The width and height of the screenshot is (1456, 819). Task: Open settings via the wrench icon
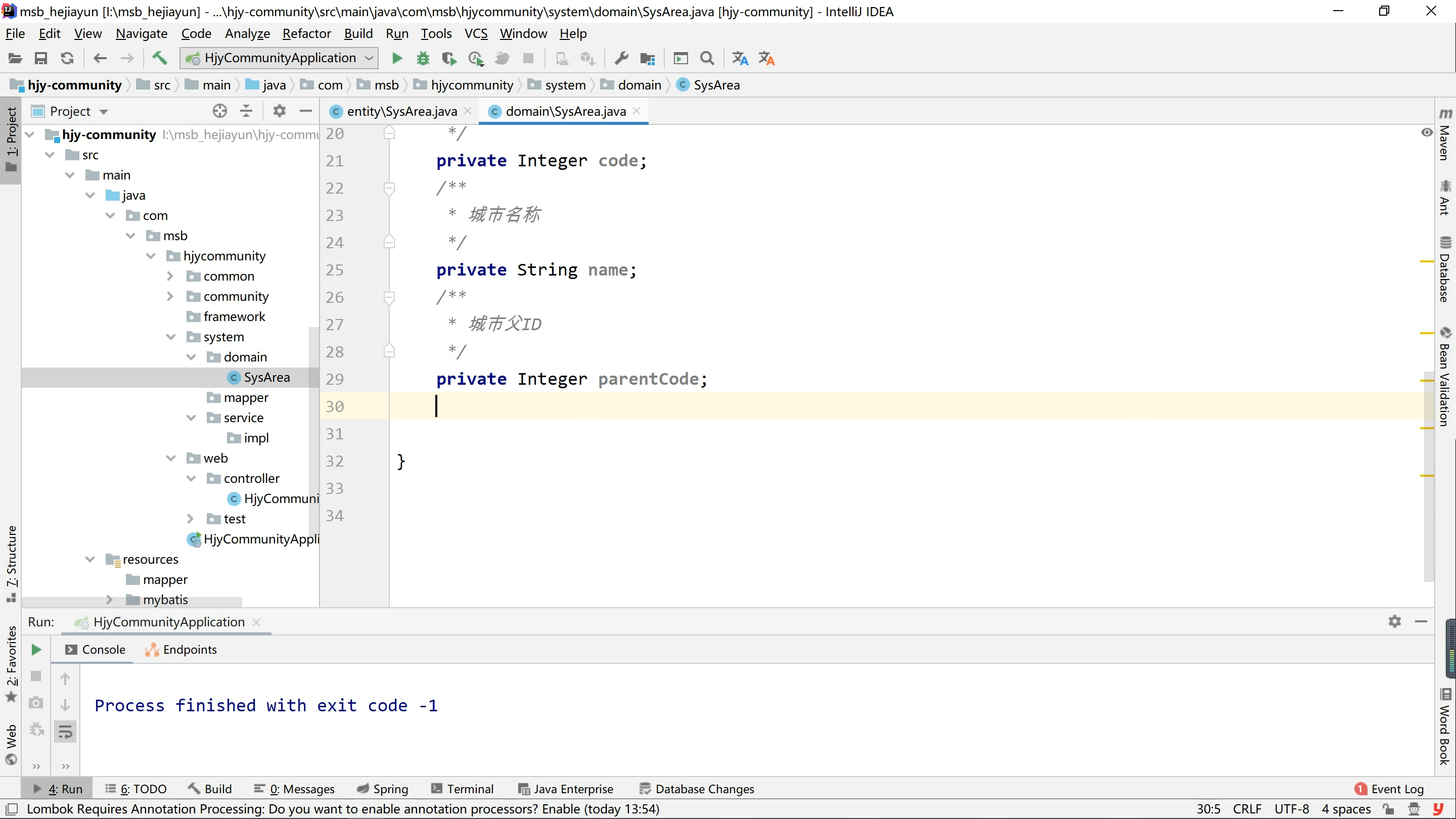[x=621, y=58]
